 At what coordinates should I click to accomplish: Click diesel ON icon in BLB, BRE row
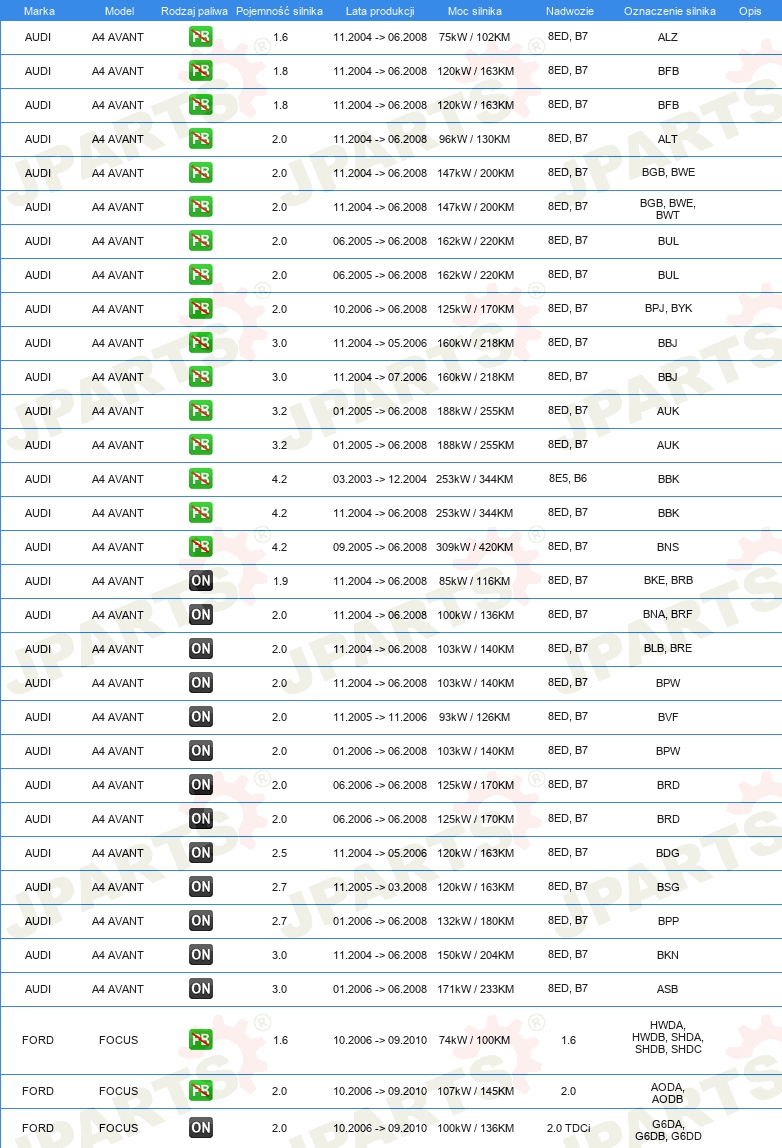point(201,649)
